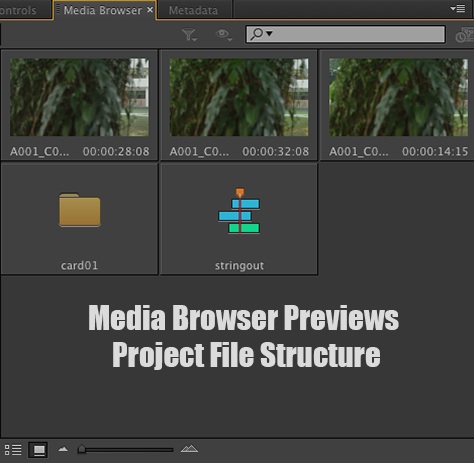This screenshot has height=463, width=474.
Task: Switch to thumbnail icon view
Action: tap(38, 450)
